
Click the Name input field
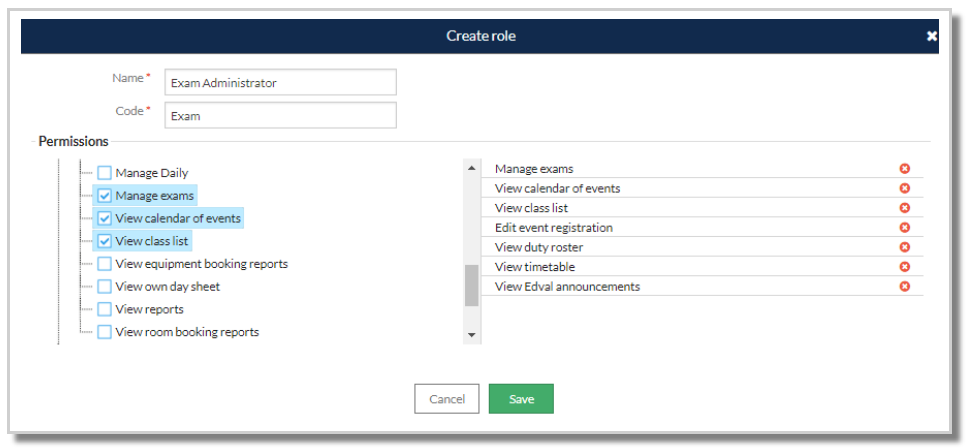280,83
